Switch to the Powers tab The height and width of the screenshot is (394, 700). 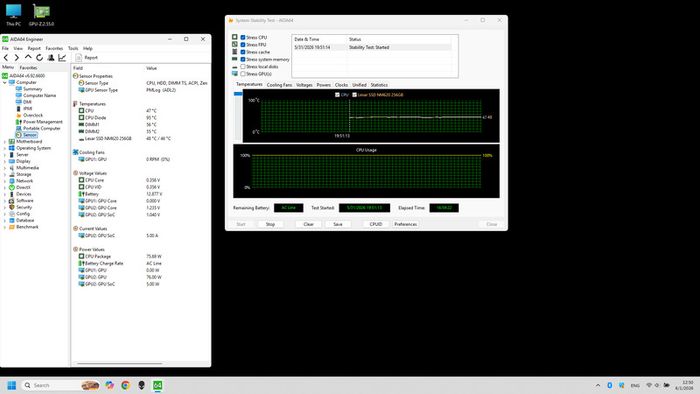pos(324,85)
